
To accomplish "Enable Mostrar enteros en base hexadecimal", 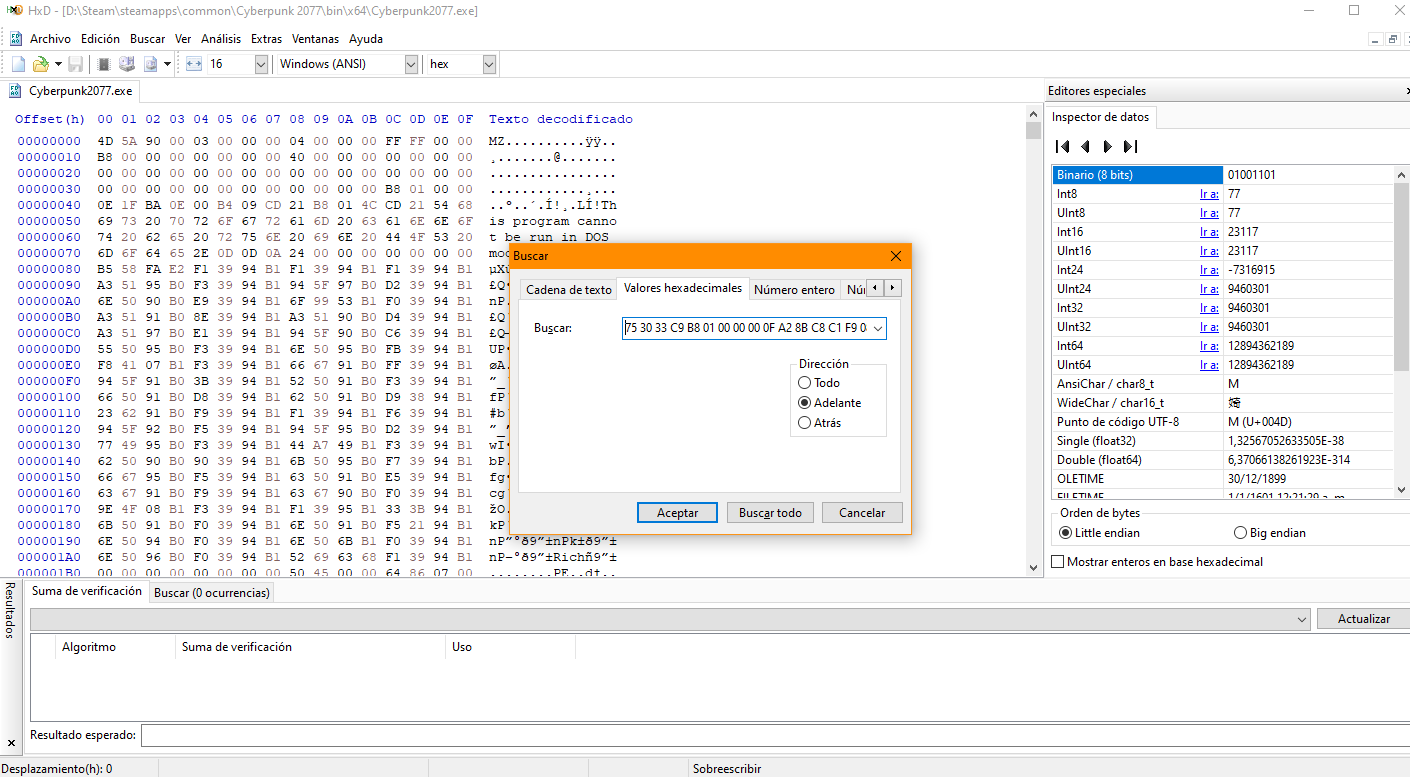I will 1158,562.
